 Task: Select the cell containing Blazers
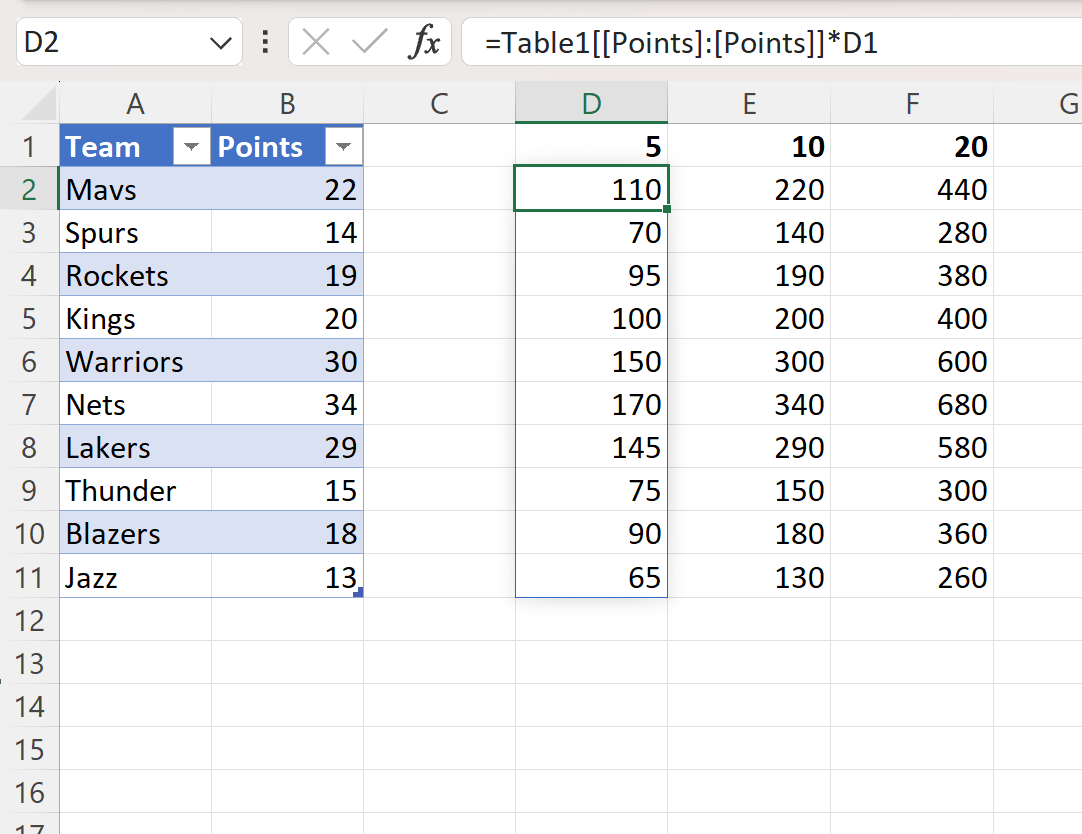(135, 533)
